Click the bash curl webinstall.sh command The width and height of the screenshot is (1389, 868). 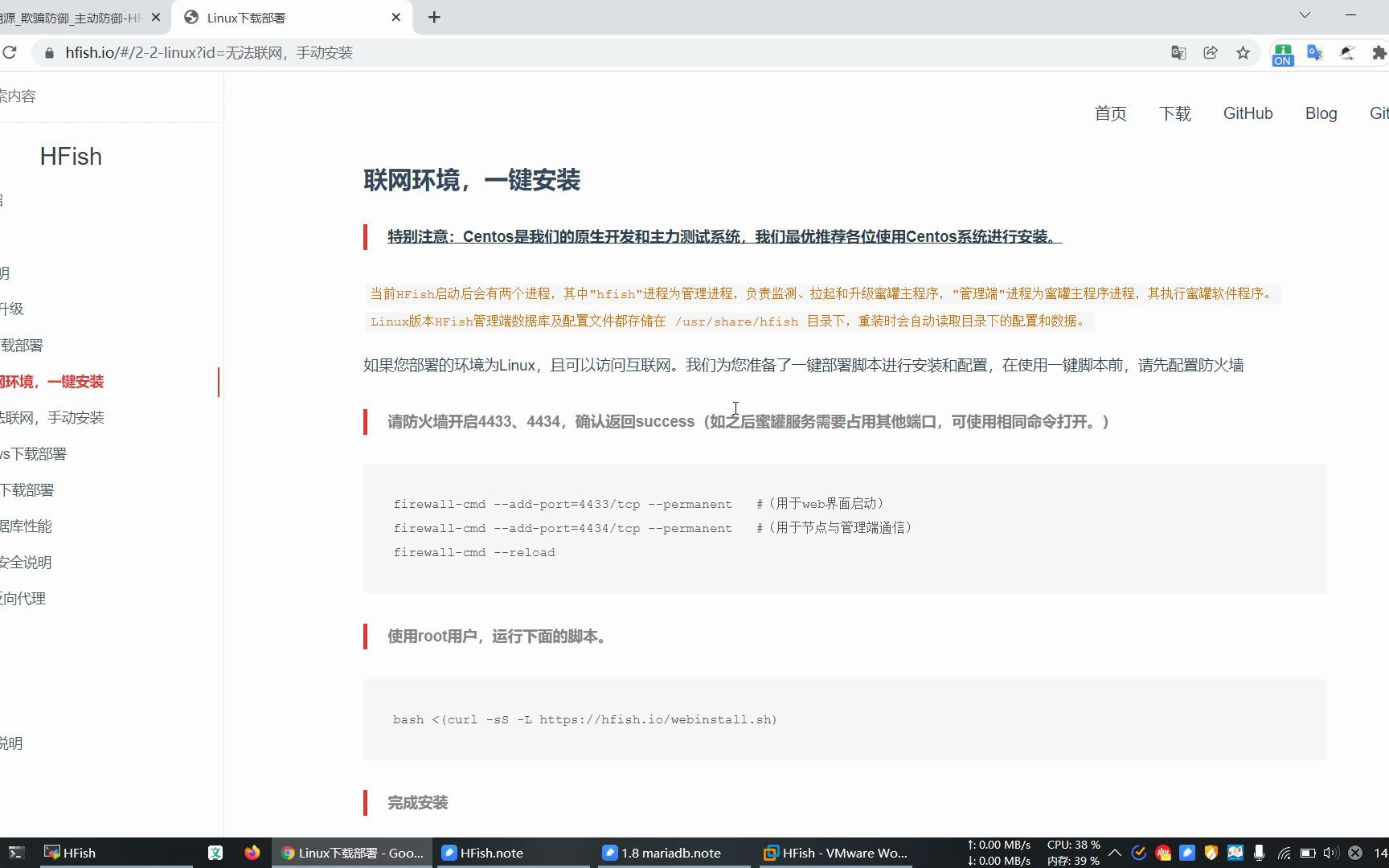tap(585, 720)
